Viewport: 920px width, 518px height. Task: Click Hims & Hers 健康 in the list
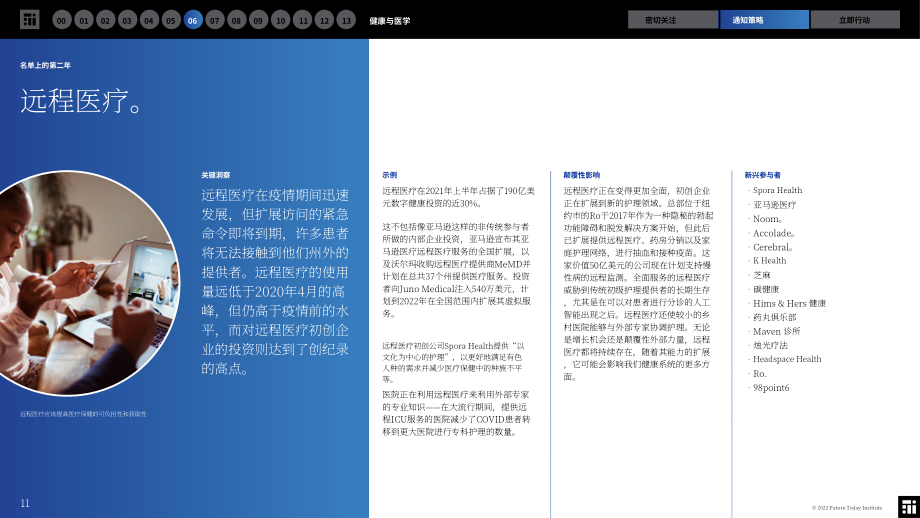[x=789, y=303]
